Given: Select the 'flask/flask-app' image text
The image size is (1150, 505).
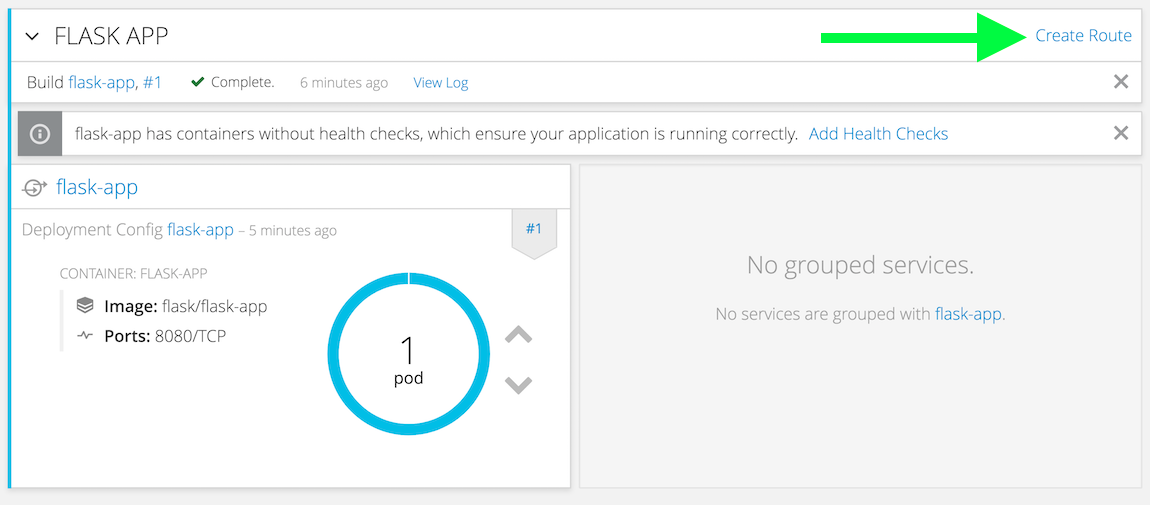Looking at the screenshot, I should [x=213, y=306].
